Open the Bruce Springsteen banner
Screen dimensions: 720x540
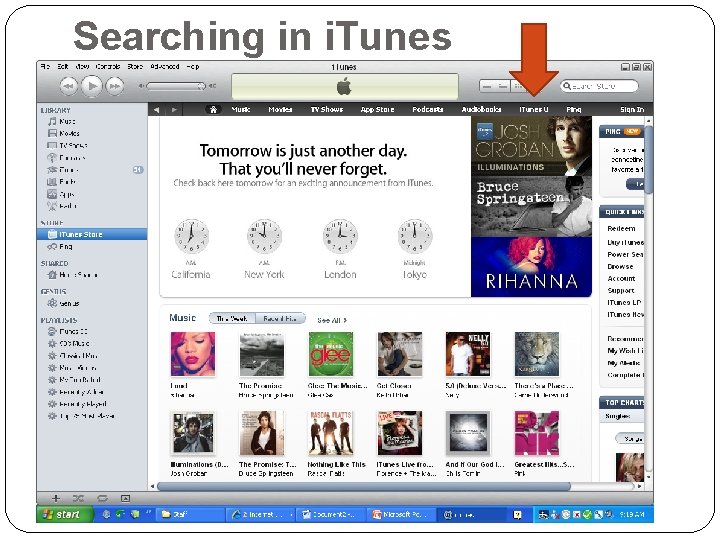point(531,207)
